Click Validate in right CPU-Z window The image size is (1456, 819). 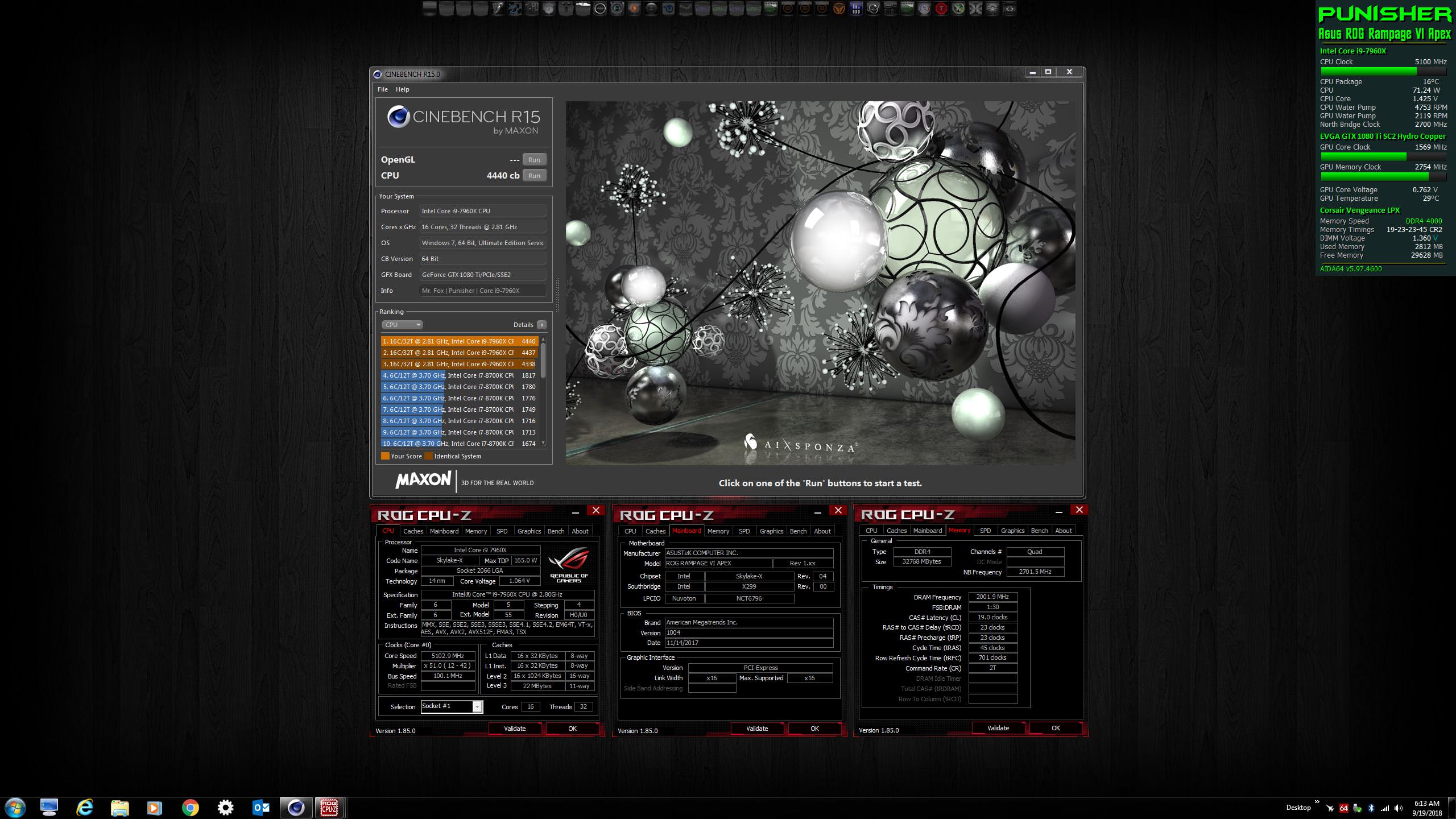998,728
